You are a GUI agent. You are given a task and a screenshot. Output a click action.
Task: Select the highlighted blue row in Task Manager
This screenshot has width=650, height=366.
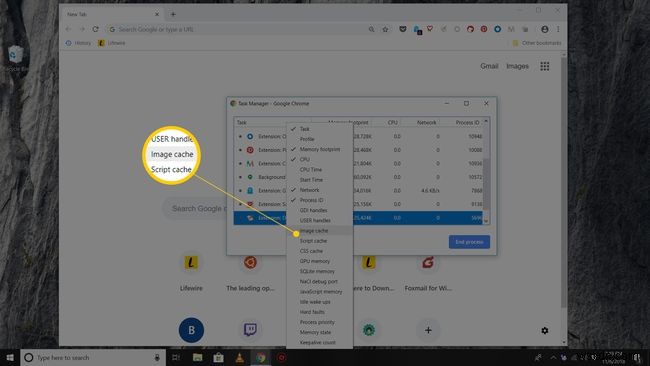pos(359,218)
